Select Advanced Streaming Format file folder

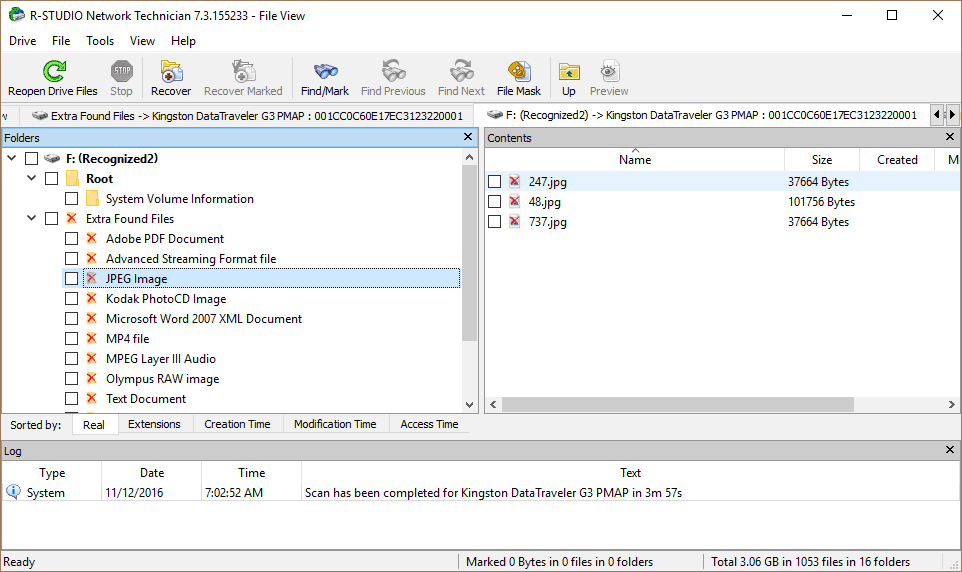tap(191, 258)
